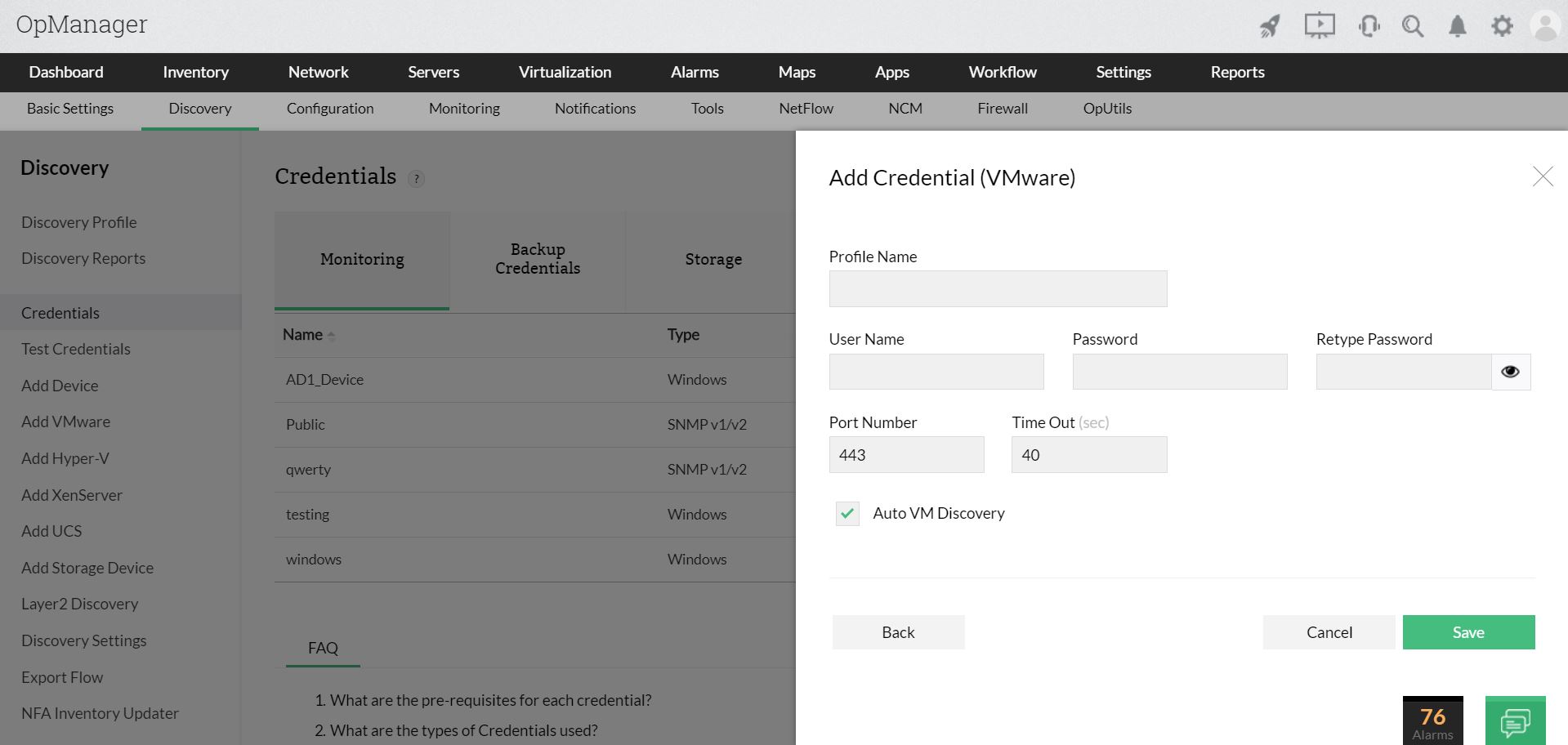Click the Credentials help question mark
Image resolution: width=1568 pixels, height=745 pixels.
pyautogui.click(x=416, y=178)
